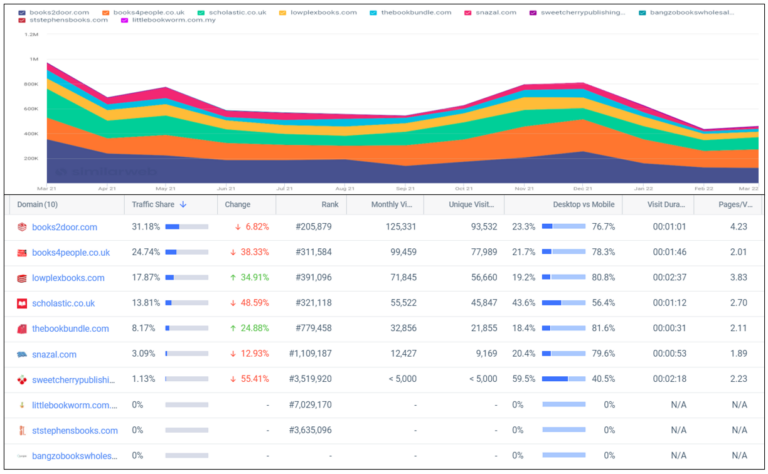The height and width of the screenshot is (474, 768).
Task: Click the thebookbundle.com favicon in table
Action: 22,329
